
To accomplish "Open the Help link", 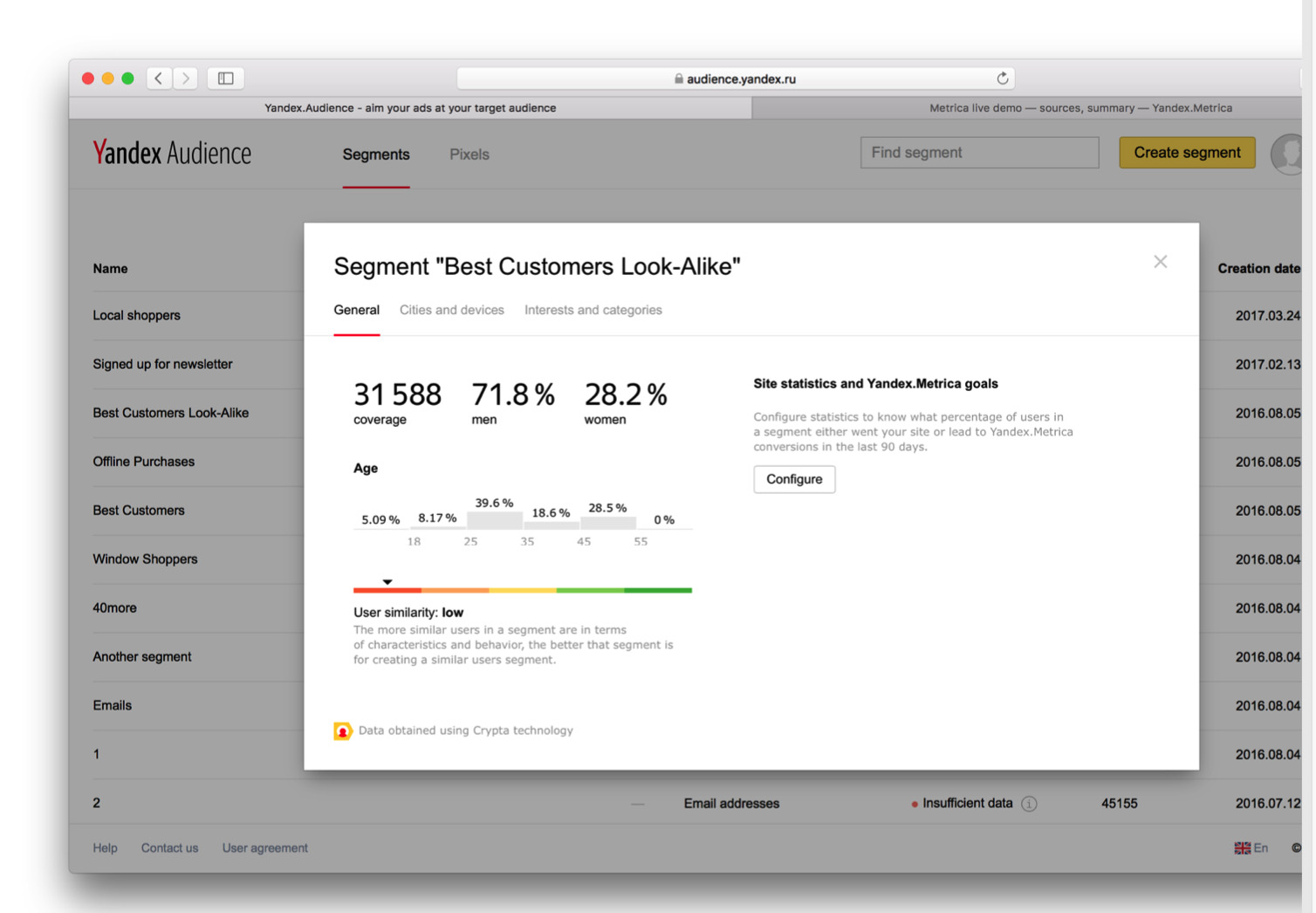I will pyautogui.click(x=105, y=848).
